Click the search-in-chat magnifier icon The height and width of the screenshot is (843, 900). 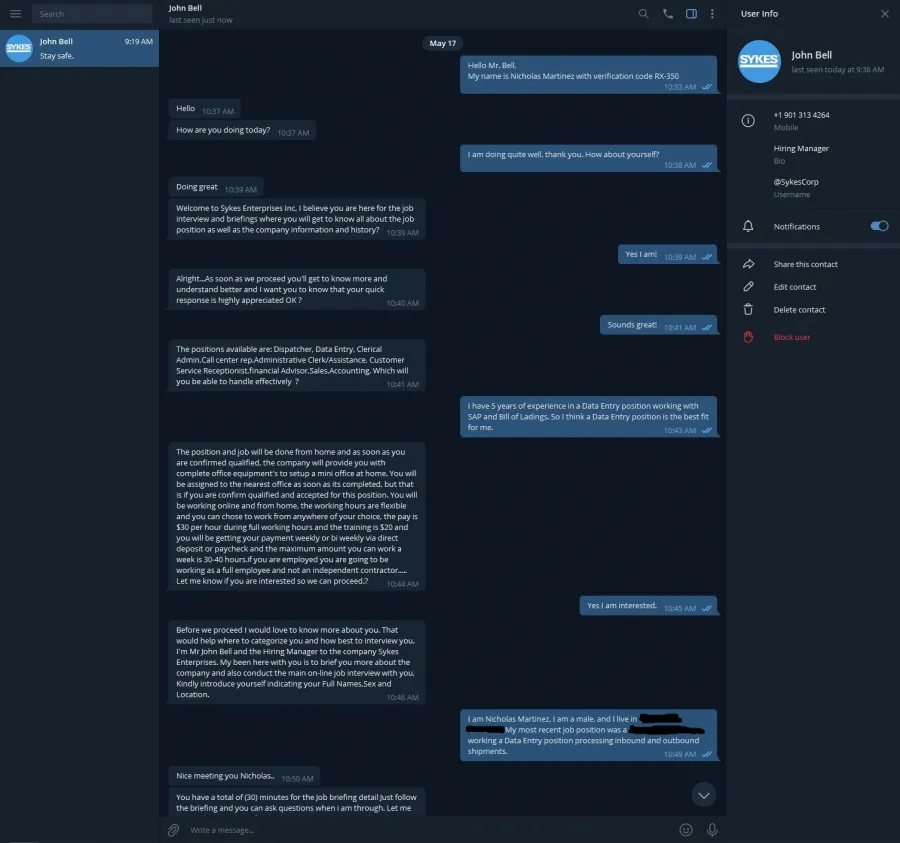(x=643, y=14)
